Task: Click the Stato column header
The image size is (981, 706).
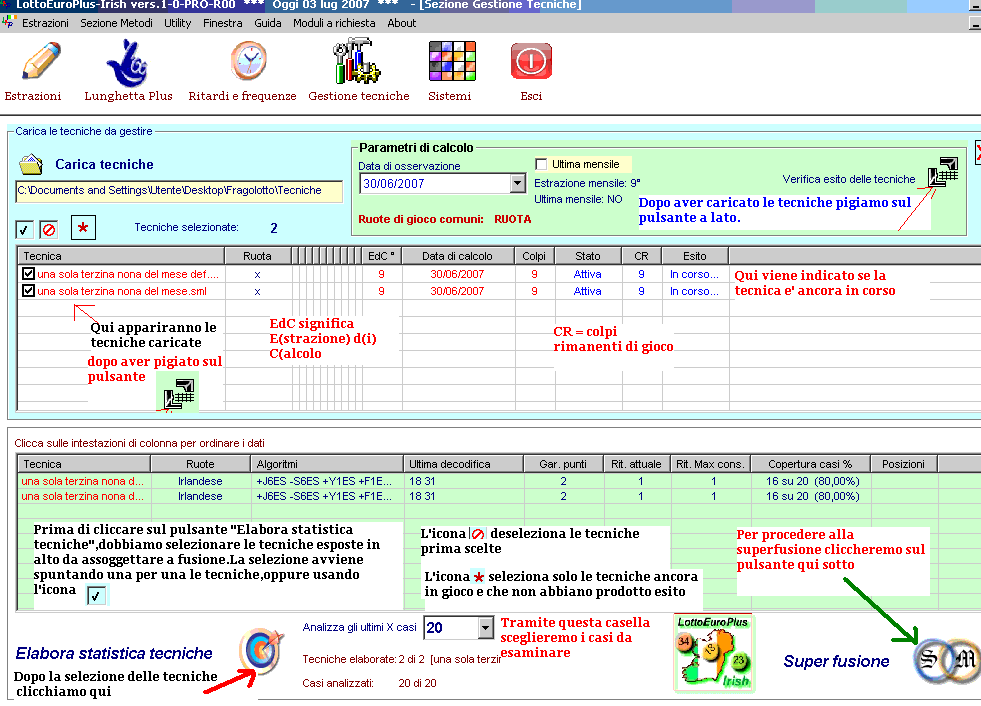Action: [587, 256]
